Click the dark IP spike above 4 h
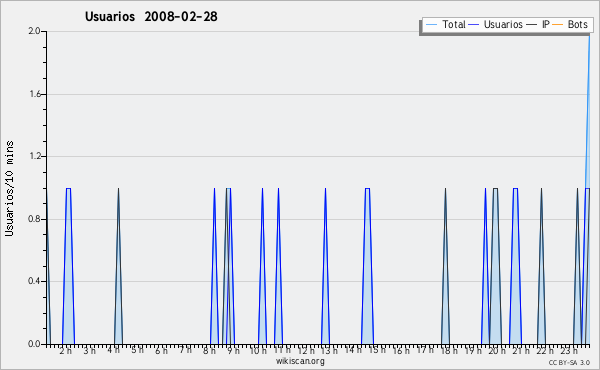This screenshot has height=370, width=600. 118,266
